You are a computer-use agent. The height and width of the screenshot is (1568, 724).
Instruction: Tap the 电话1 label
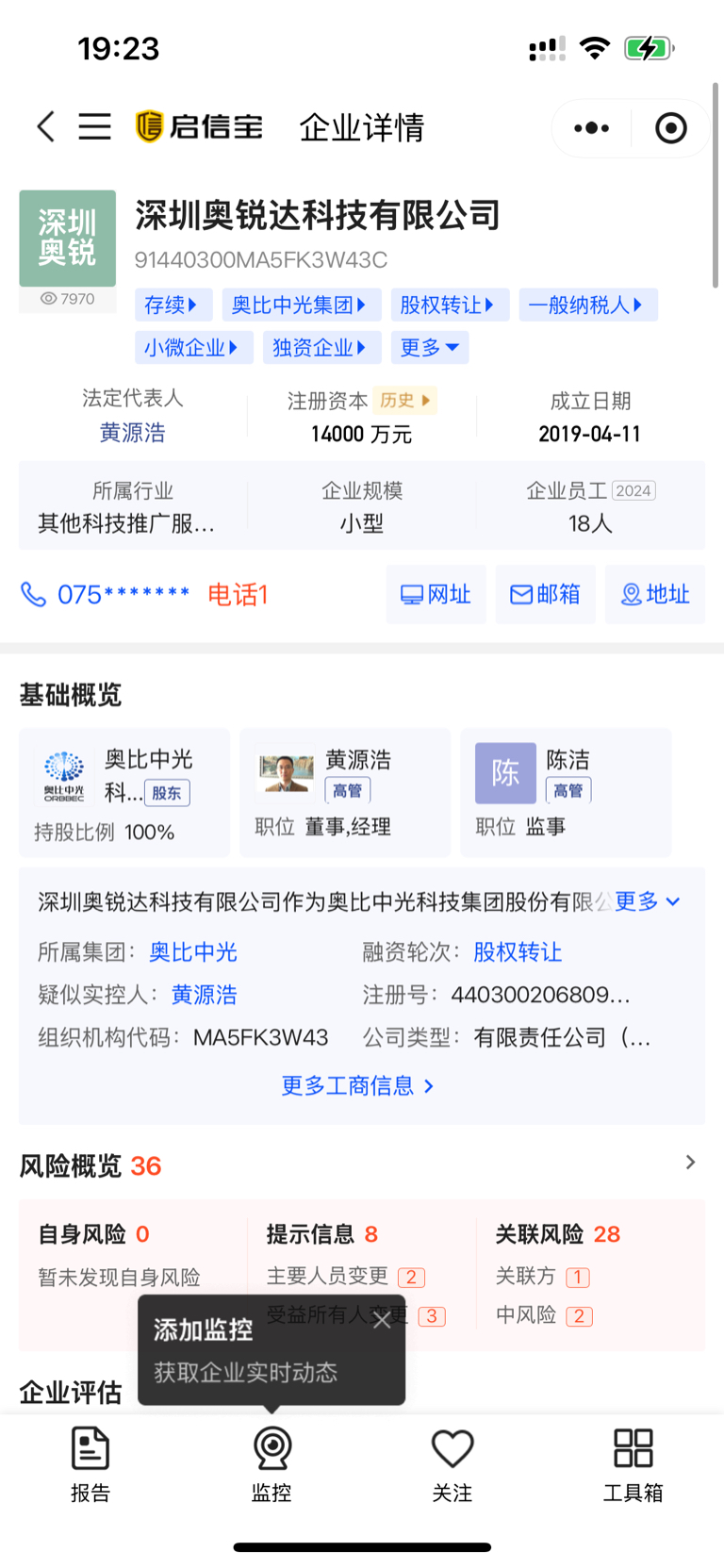point(238,594)
